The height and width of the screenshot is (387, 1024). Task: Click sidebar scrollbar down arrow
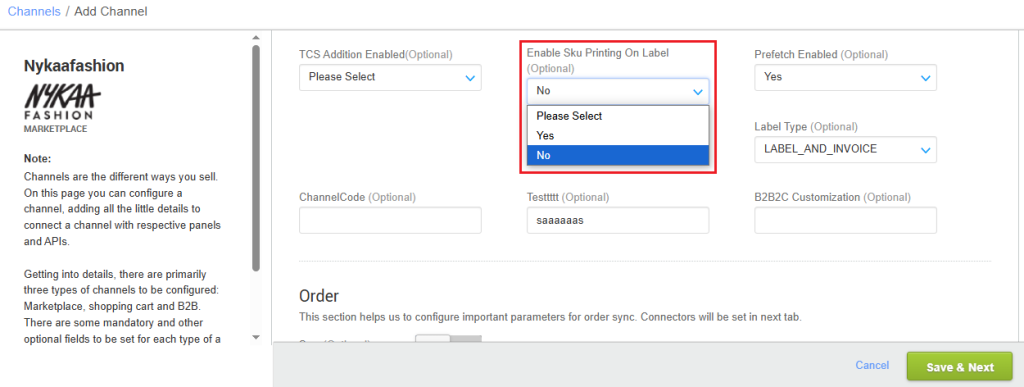[256, 337]
